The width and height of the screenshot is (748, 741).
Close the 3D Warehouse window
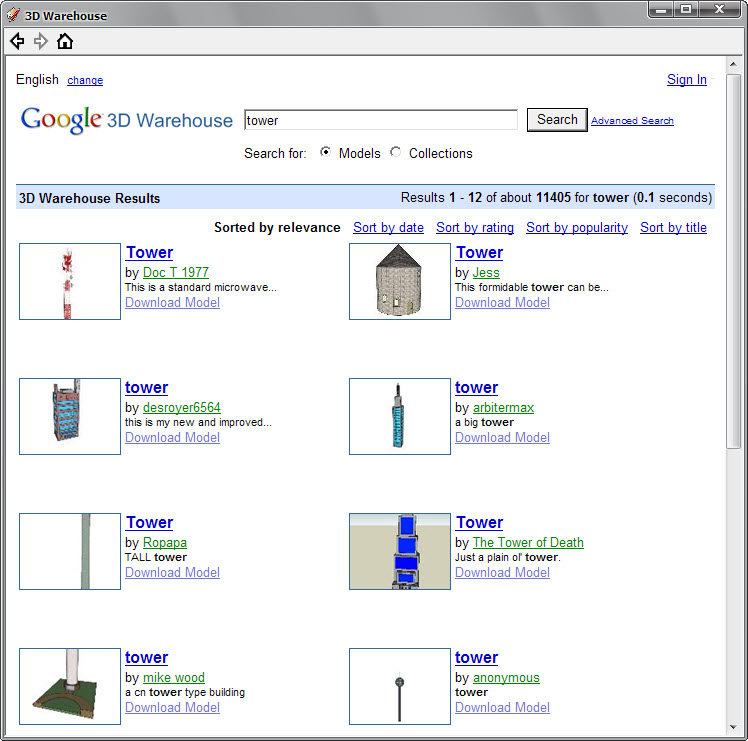[720, 10]
